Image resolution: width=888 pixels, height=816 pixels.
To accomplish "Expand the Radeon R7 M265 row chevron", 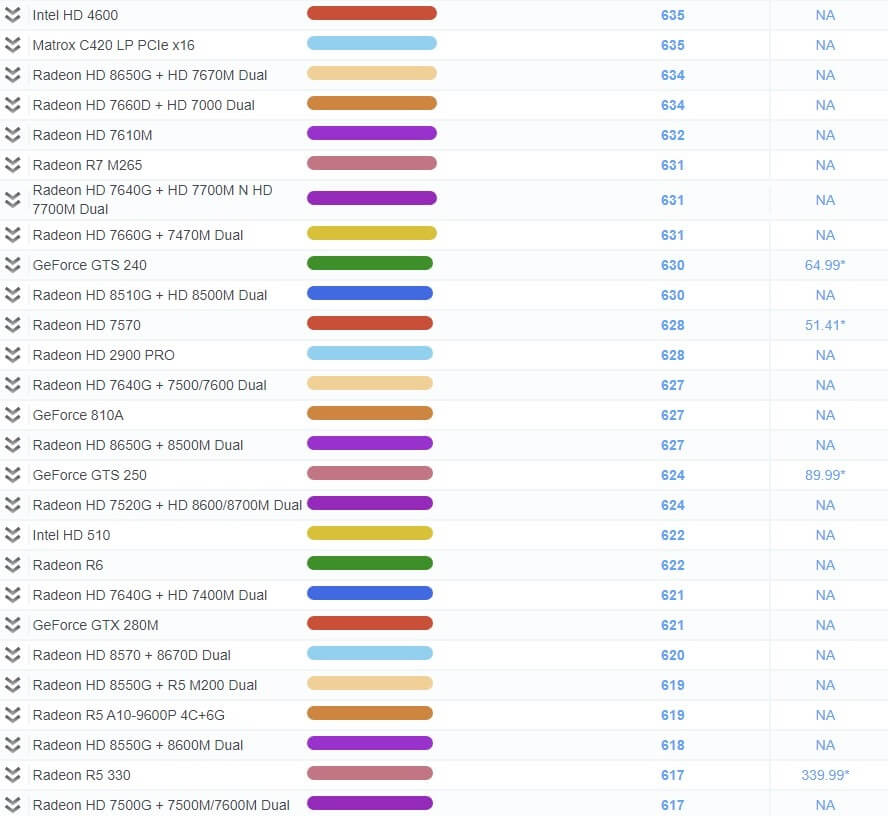I will 12,165.
